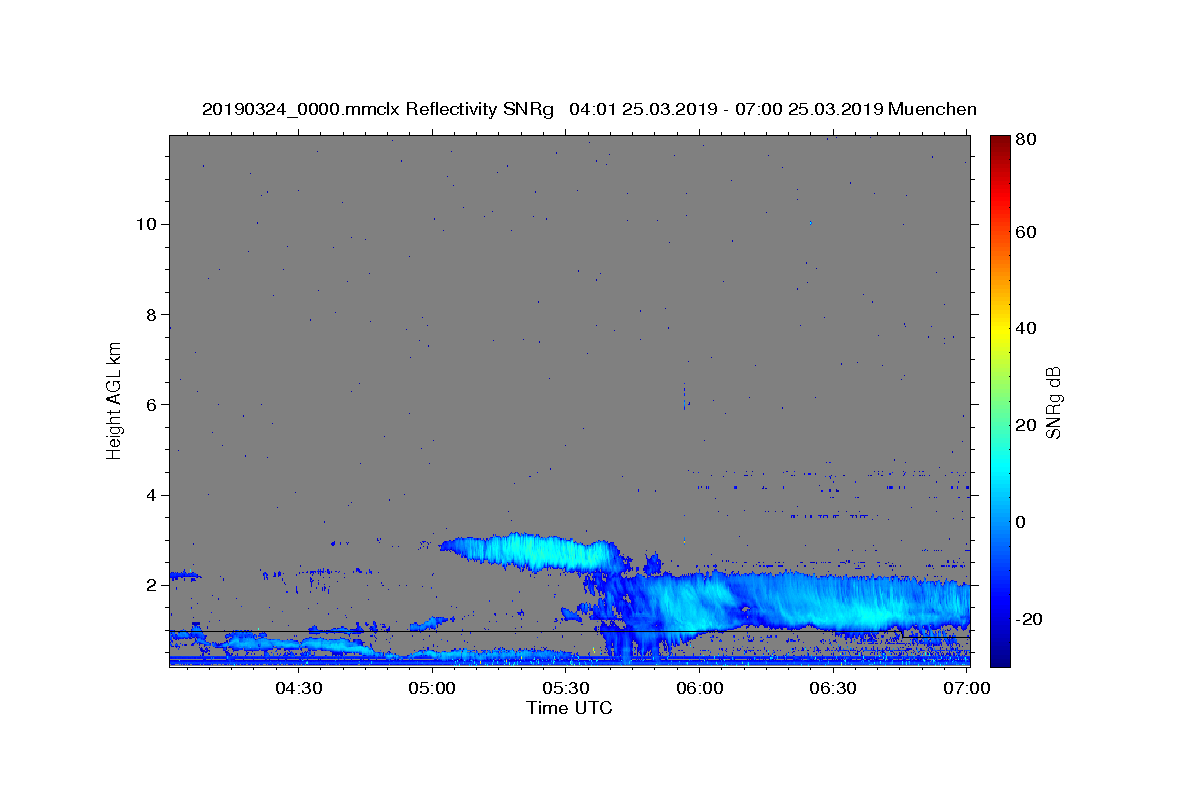This screenshot has width=1200, height=800.
Task: Click the 'Muenchen' location label in the title
Action: pyautogui.click(x=932, y=109)
